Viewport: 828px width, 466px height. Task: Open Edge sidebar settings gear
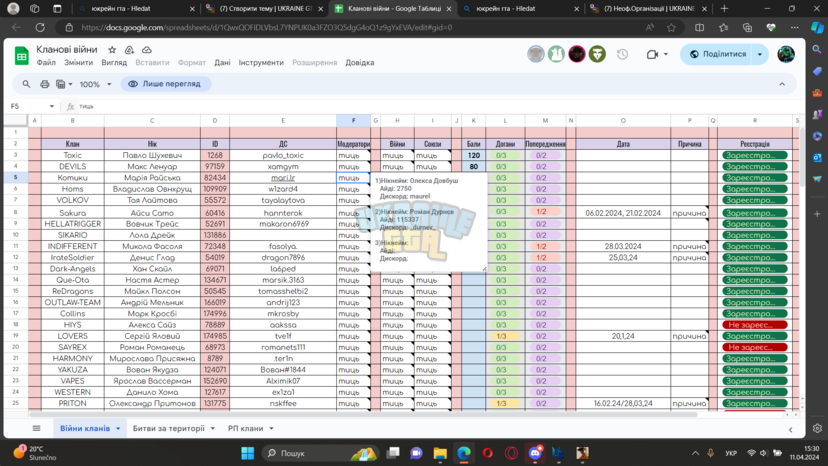click(817, 428)
